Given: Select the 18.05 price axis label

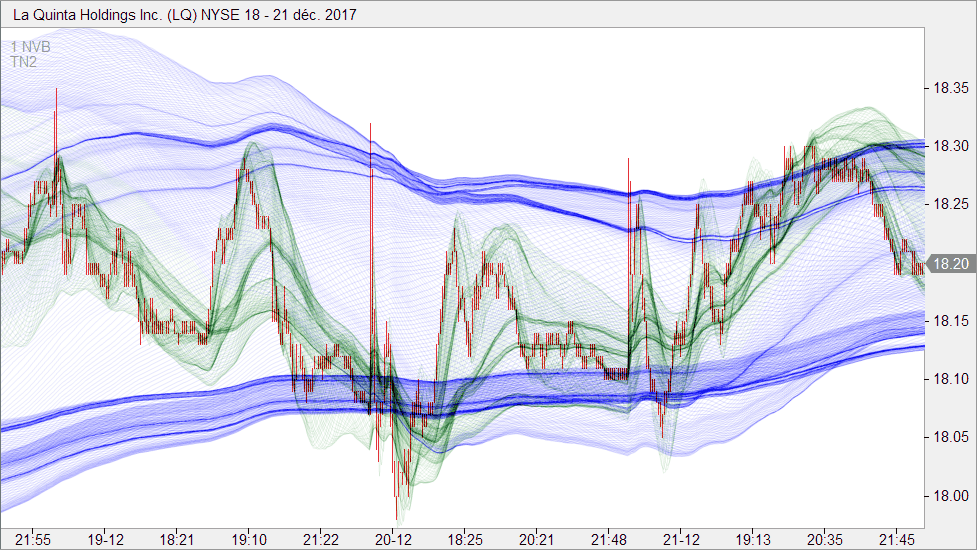Looking at the screenshot, I should pyautogui.click(x=951, y=438).
